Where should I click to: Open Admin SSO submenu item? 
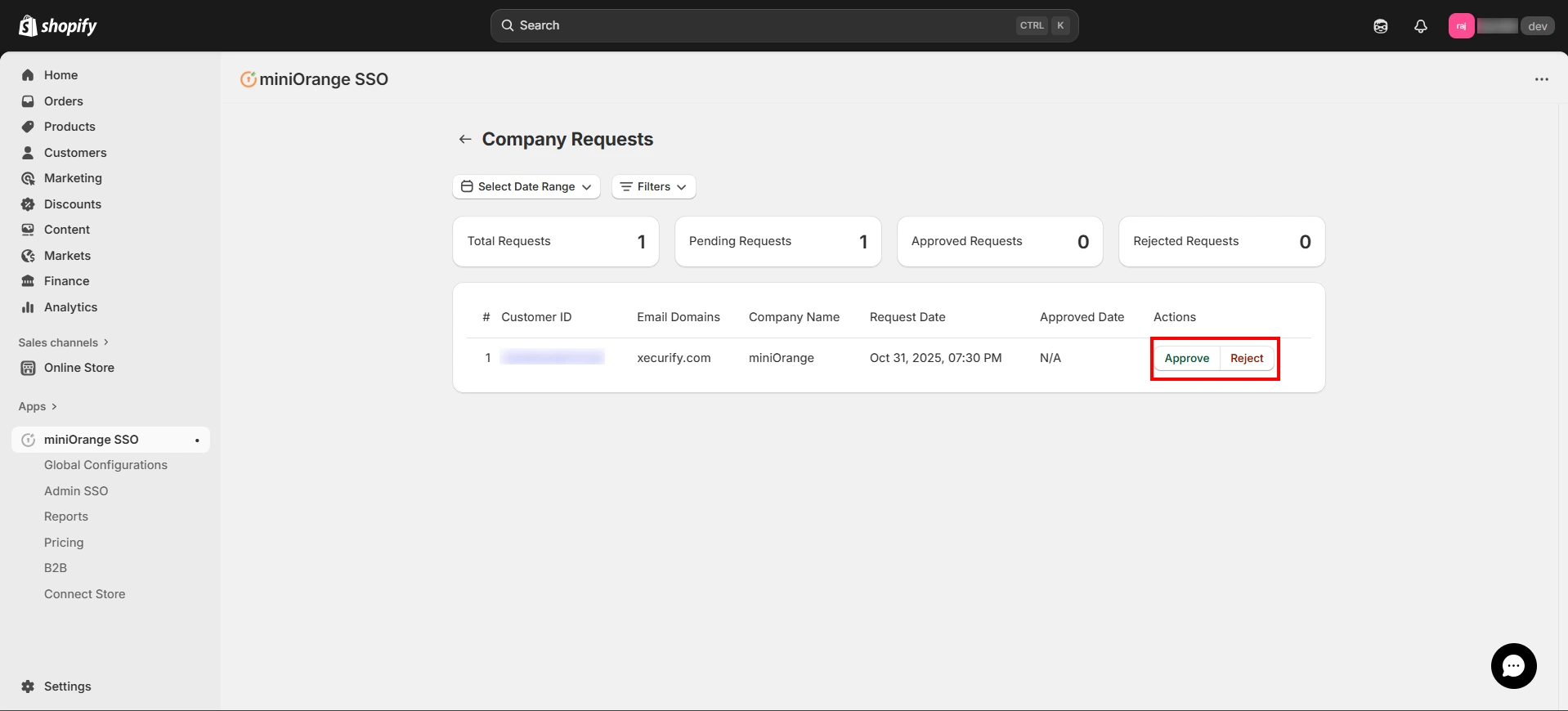point(76,491)
